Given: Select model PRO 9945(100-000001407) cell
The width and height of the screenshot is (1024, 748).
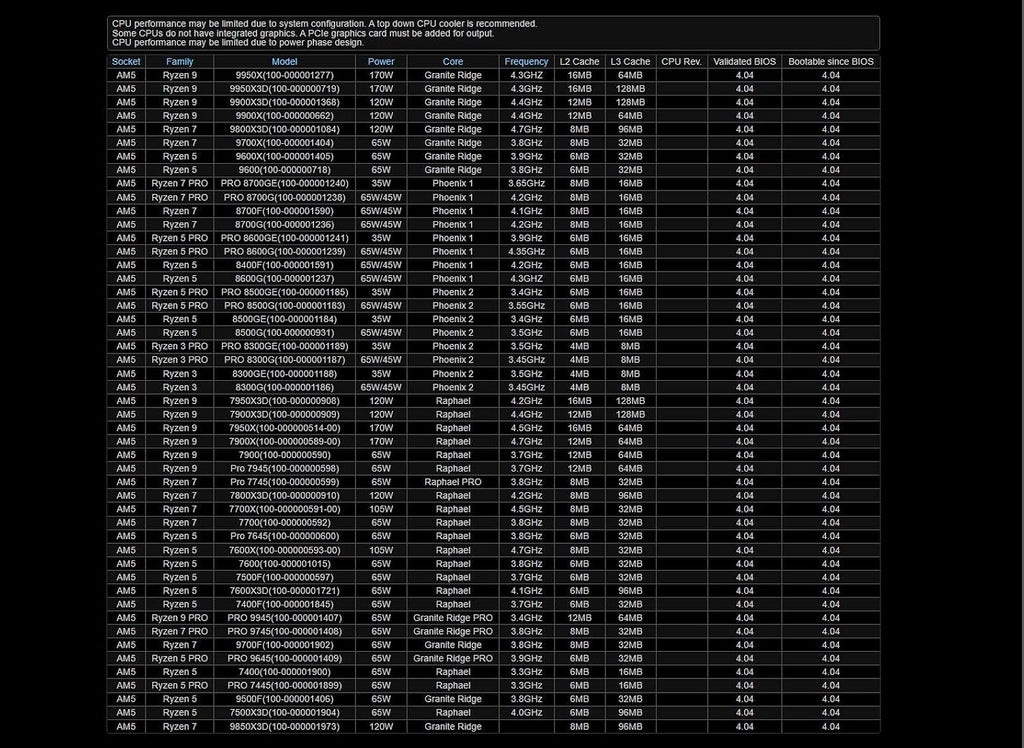Looking at the screenshot, I should coord(285,617).
